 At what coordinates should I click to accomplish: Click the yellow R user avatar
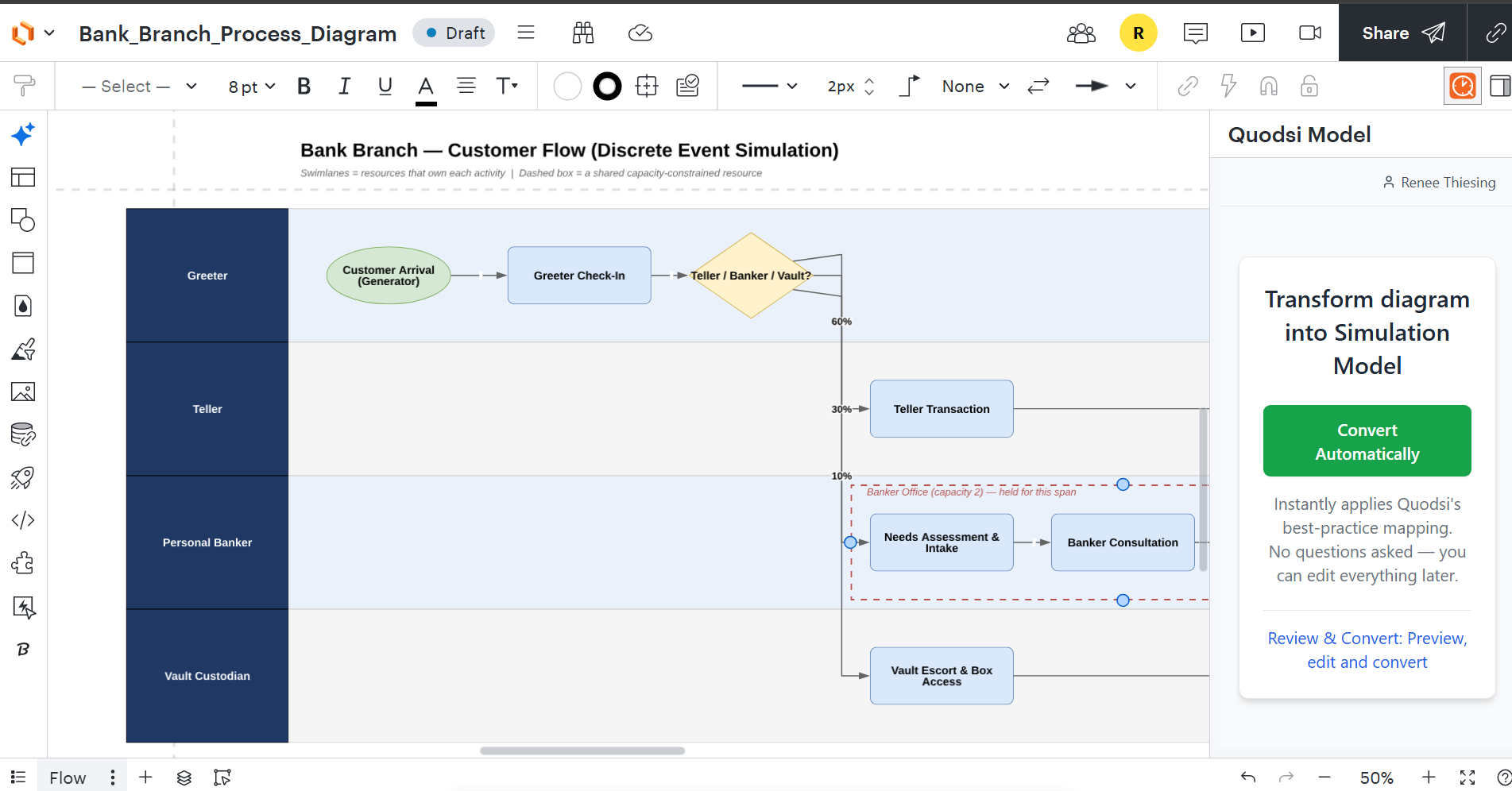click(1139, 33)
